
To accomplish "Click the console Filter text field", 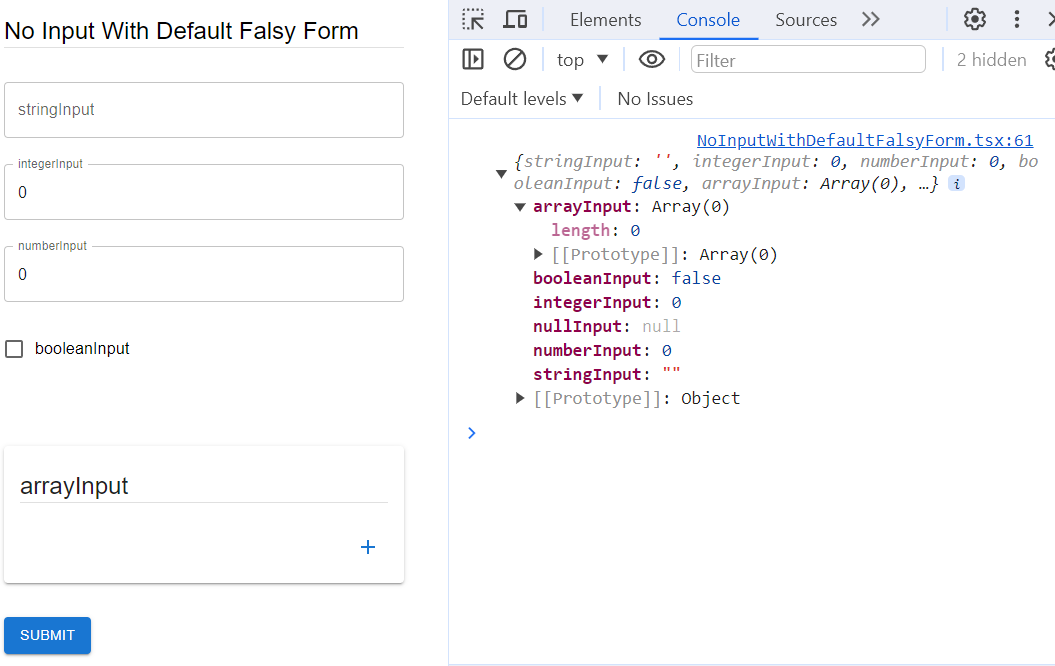I will pos(808,60).
